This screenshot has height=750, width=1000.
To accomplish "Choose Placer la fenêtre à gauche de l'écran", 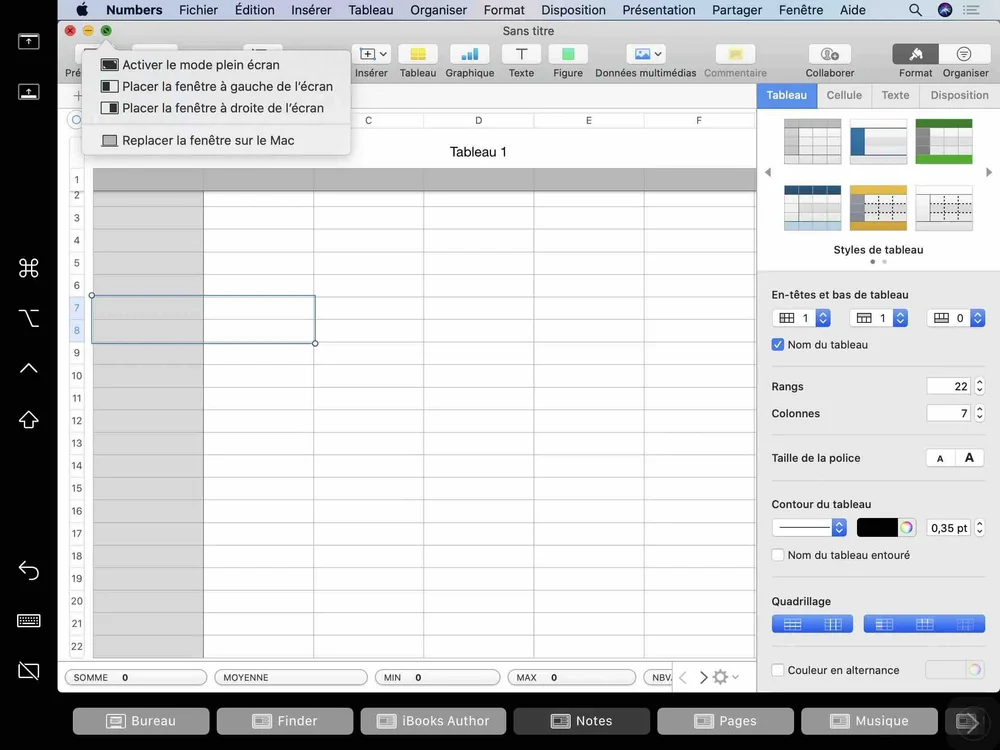I will (216, 86).
